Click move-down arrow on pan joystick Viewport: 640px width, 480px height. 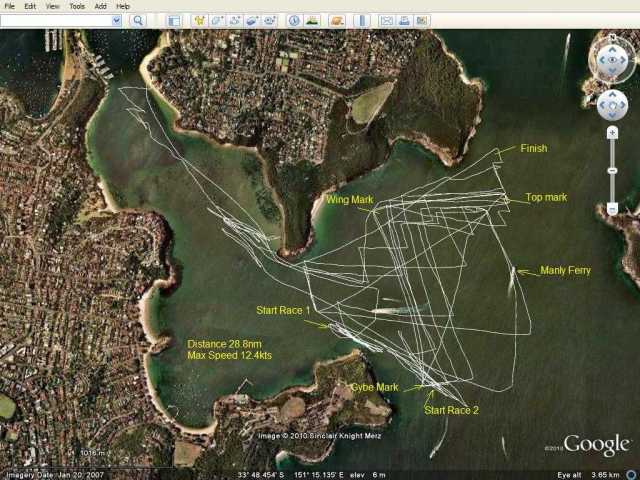click(x=612, y=116)
